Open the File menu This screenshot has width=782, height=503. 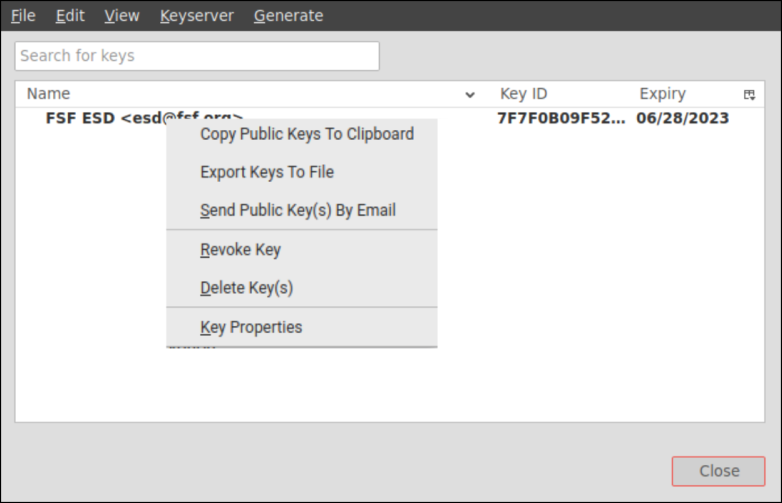(x=23, y=16)
